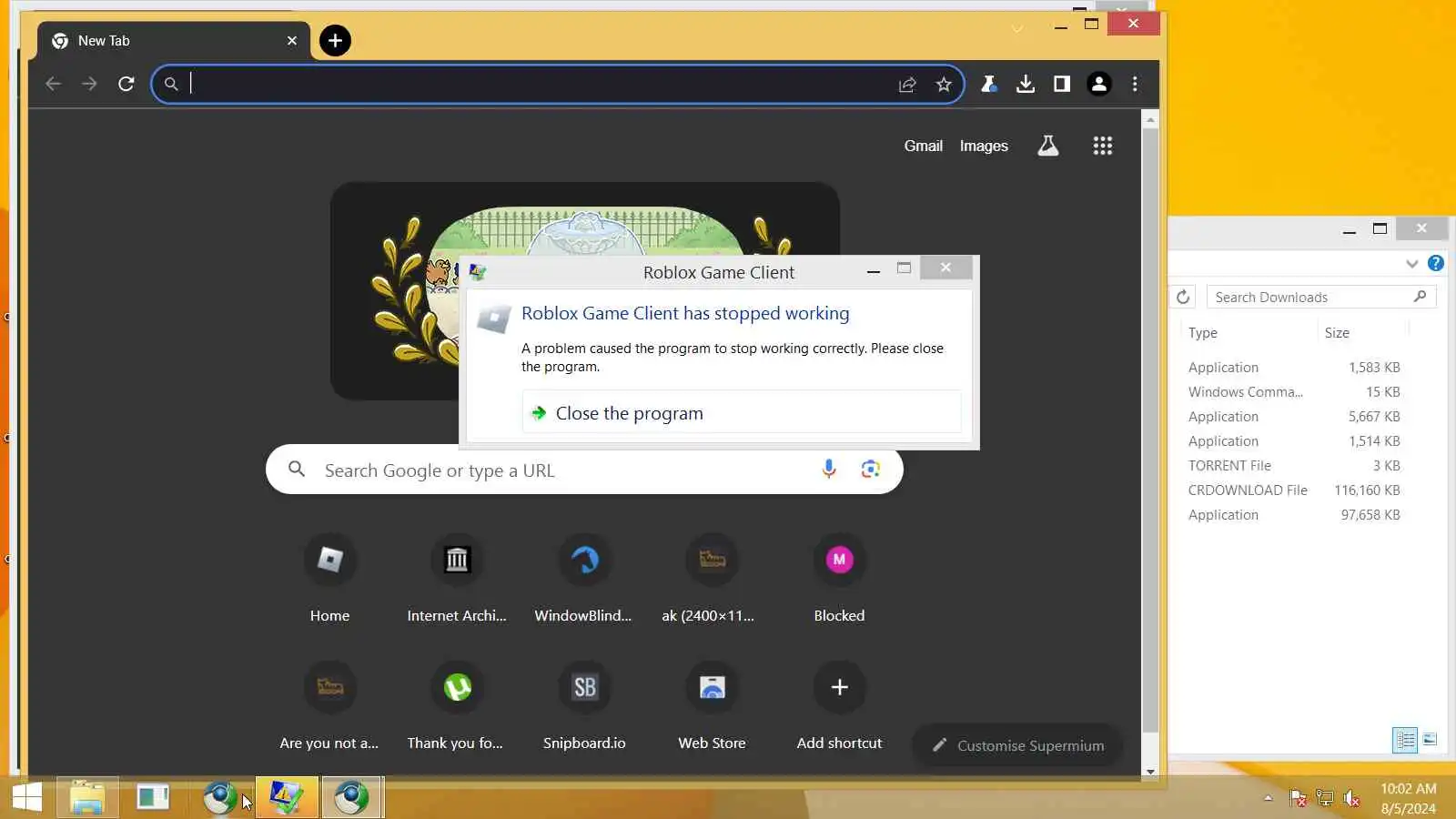This screenshot has height=819, width=1456.
Task: Open the Windows Start button
Action: pyautogui.click(x=27, y=798)
